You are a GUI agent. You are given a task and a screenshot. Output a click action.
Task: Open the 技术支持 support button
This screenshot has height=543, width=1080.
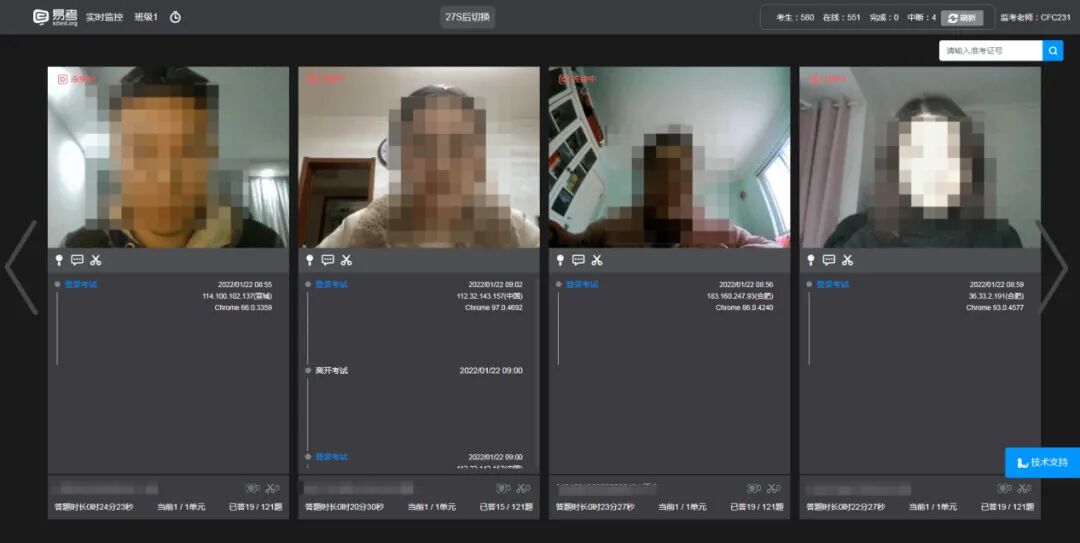pyautogui.click(x=1042, y=462)
